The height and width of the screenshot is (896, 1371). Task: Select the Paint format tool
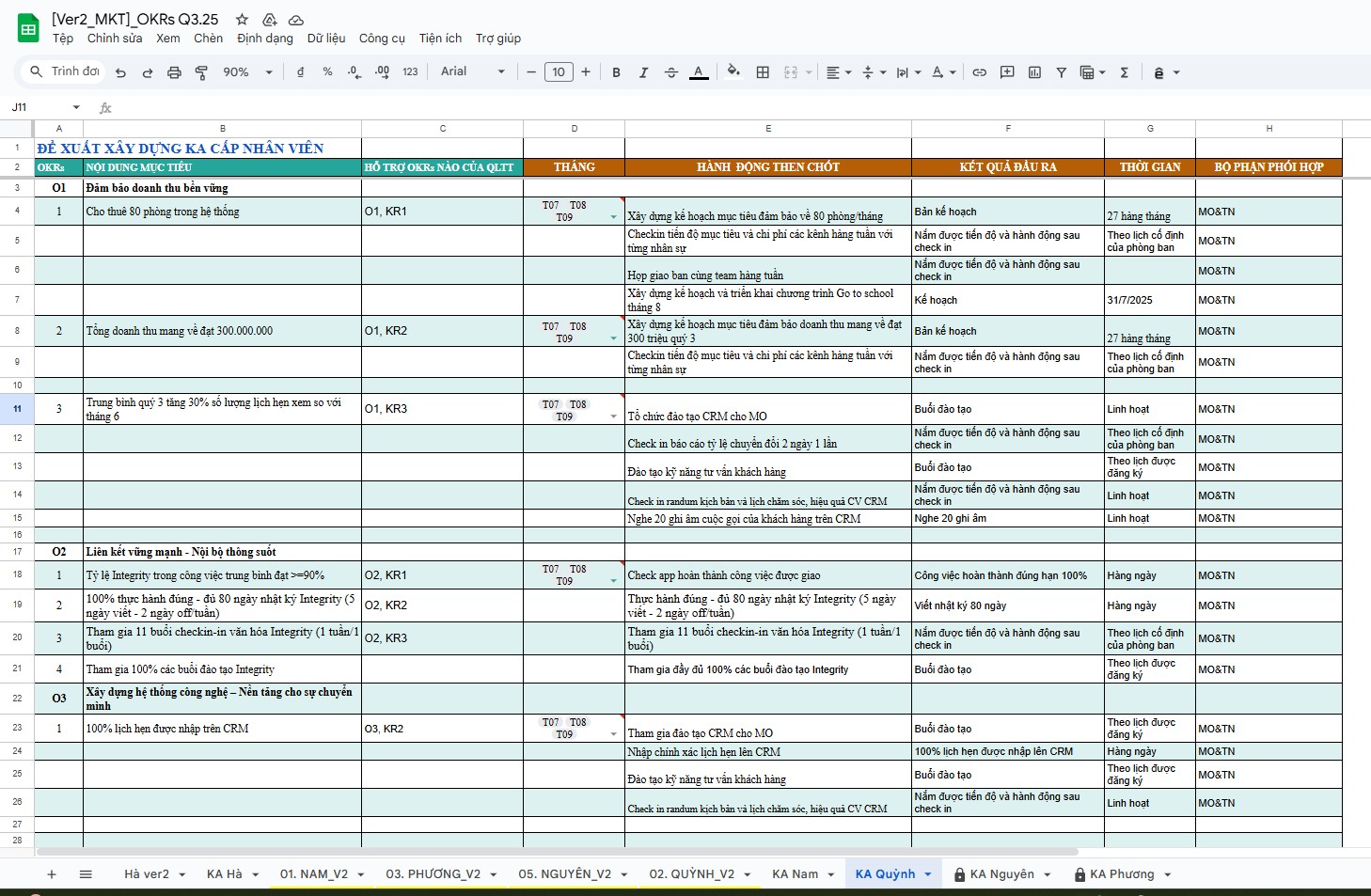pyautogui.click(x=201, y=72)
